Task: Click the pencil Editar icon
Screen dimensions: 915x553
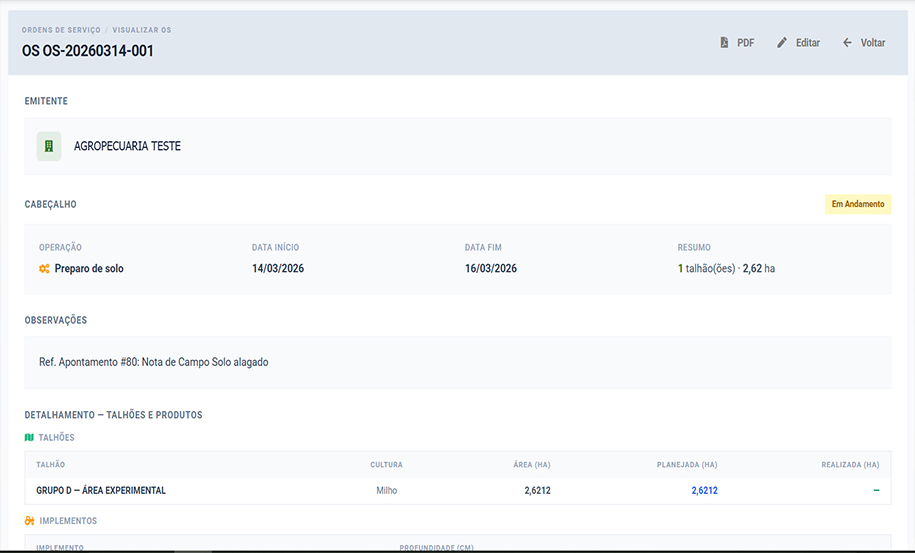Action: [x=782, y=43]
